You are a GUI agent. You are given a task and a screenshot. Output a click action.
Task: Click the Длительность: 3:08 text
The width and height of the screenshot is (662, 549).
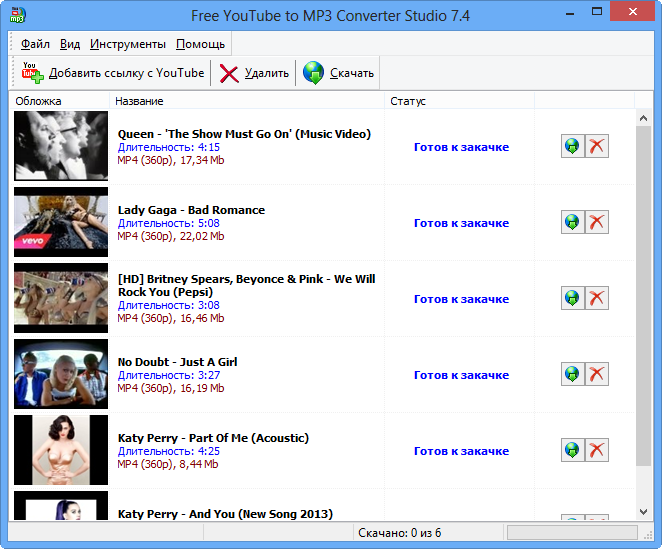pyautogui.click(x=169, y=305)
